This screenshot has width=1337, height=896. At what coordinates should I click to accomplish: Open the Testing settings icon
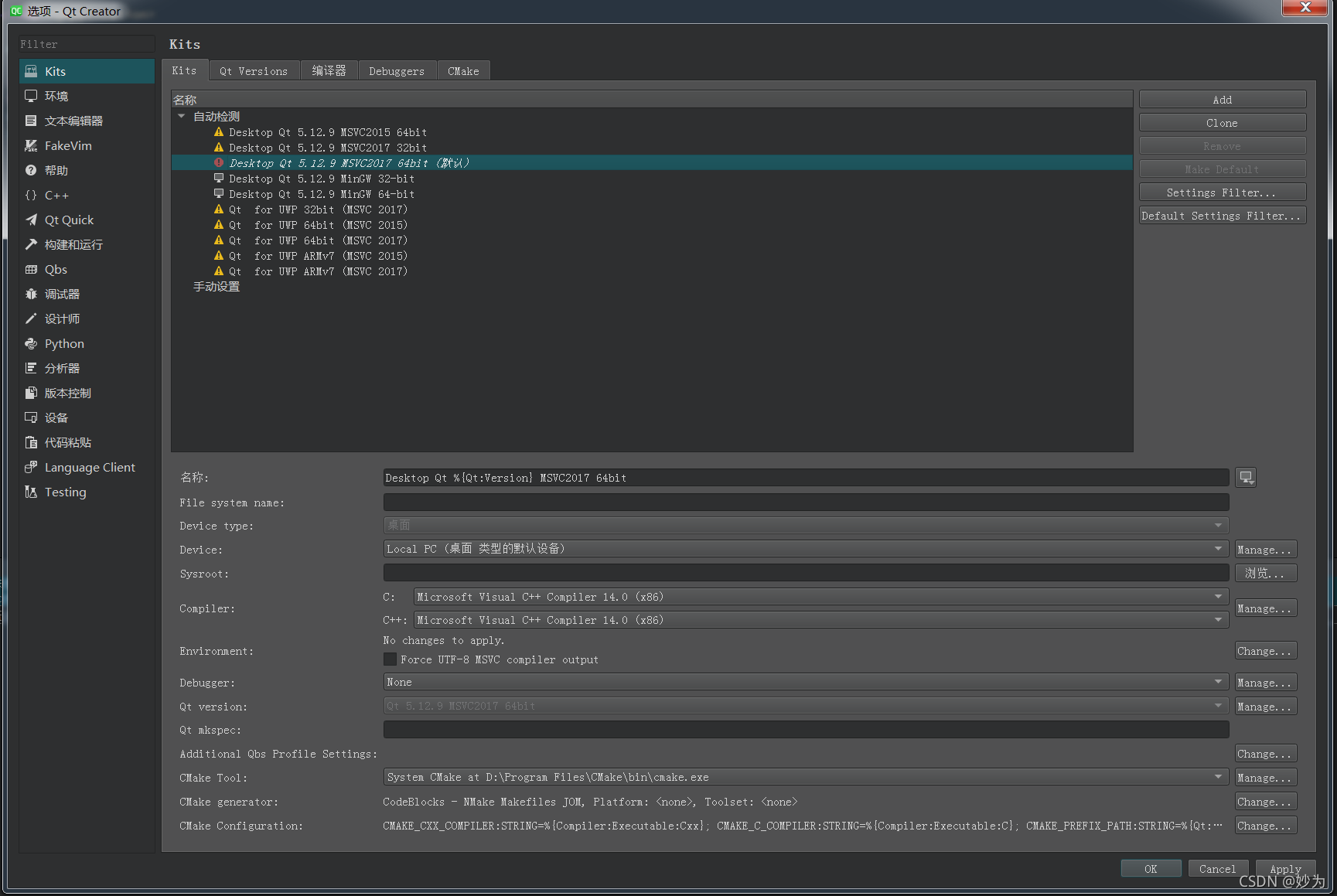click(31, 492)
